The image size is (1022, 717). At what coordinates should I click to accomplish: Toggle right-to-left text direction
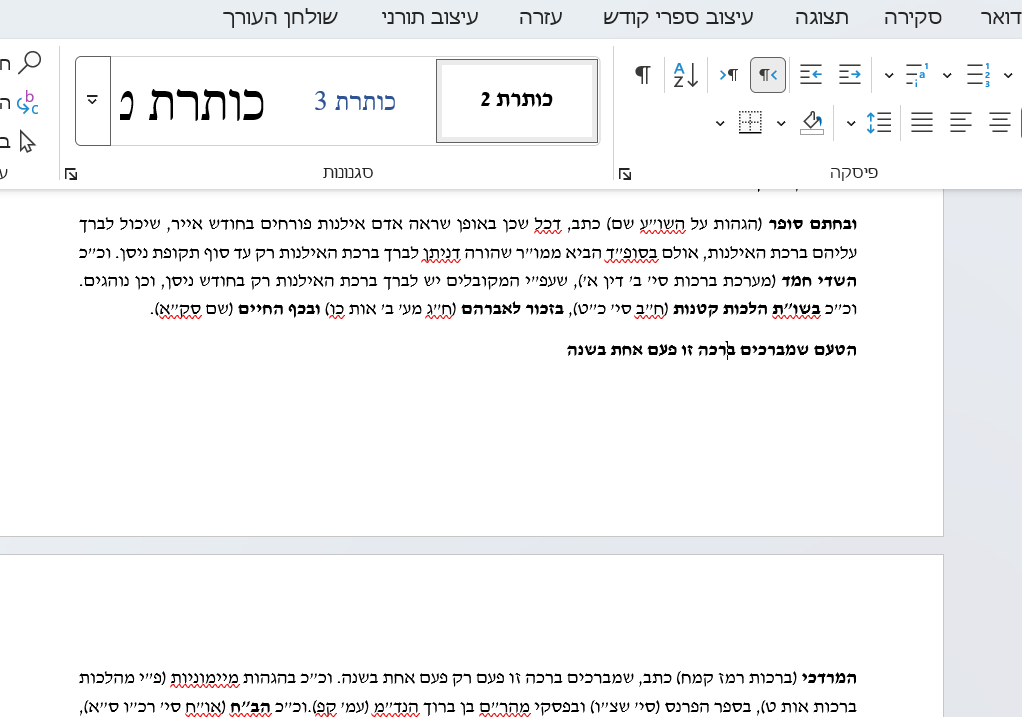[767, 74]
